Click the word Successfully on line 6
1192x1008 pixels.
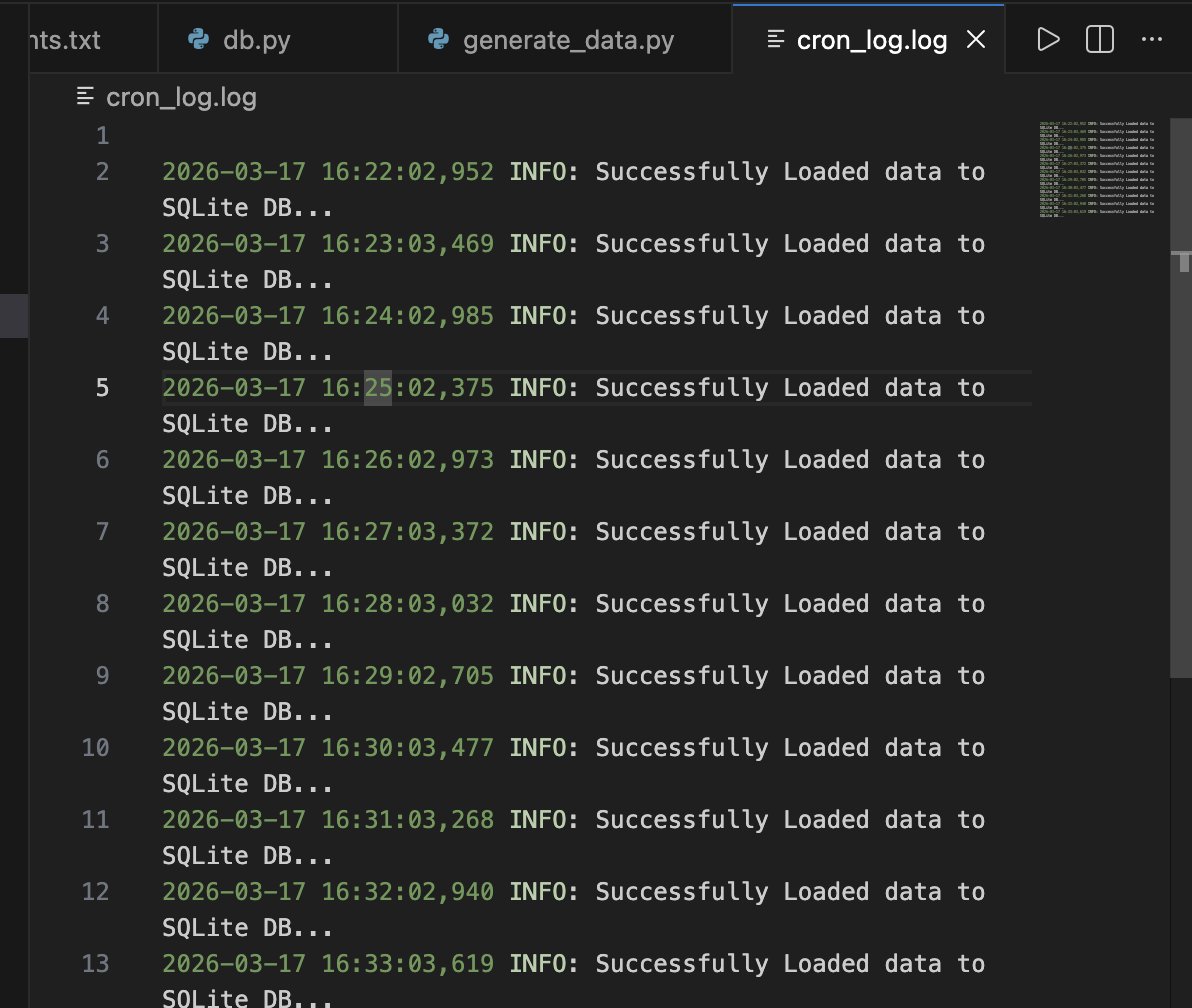pos(682,460)
